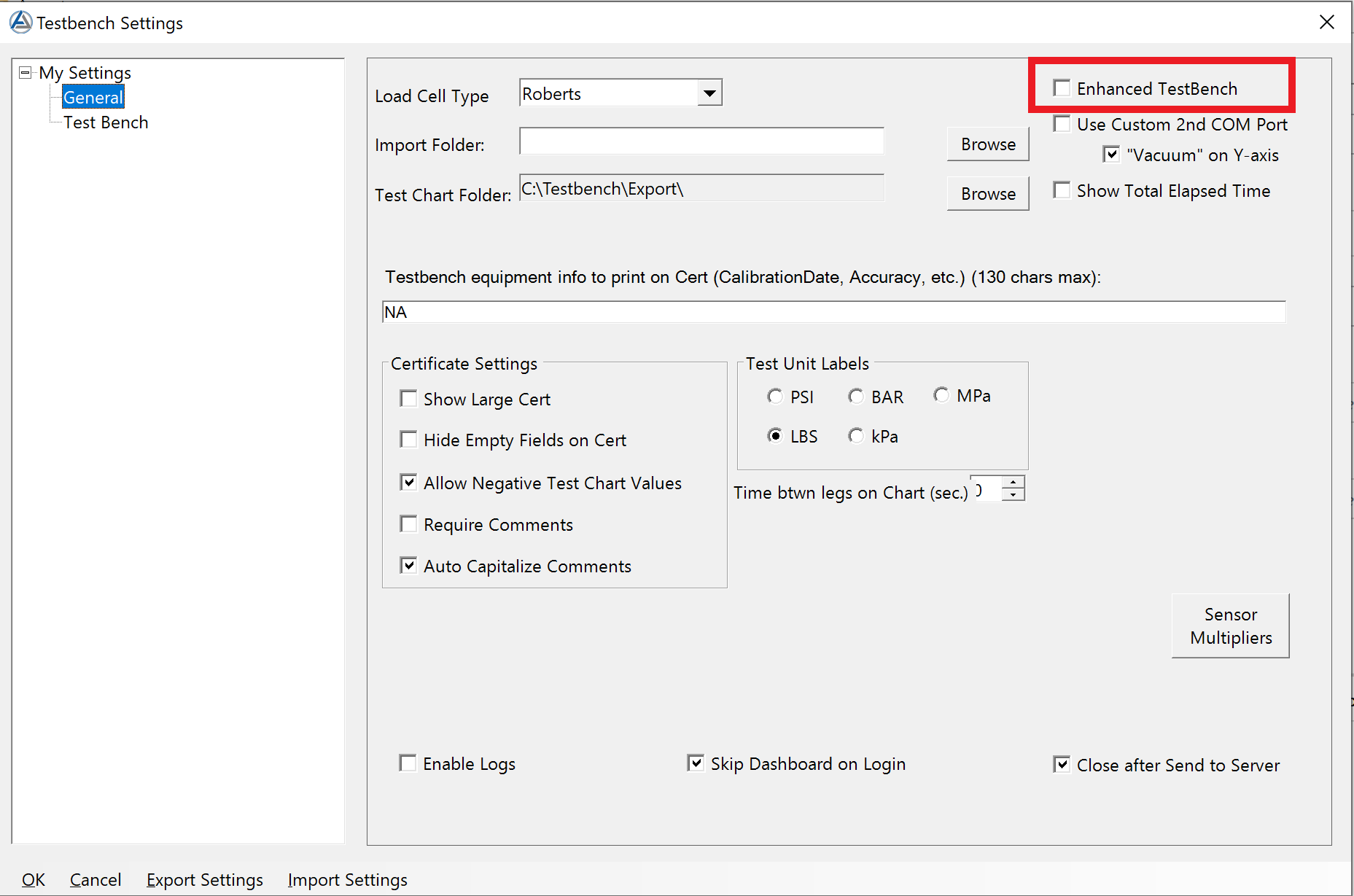This screenshot has height=896, width=1354.
Task: Select General in settings tree
Action: [93, 97]
